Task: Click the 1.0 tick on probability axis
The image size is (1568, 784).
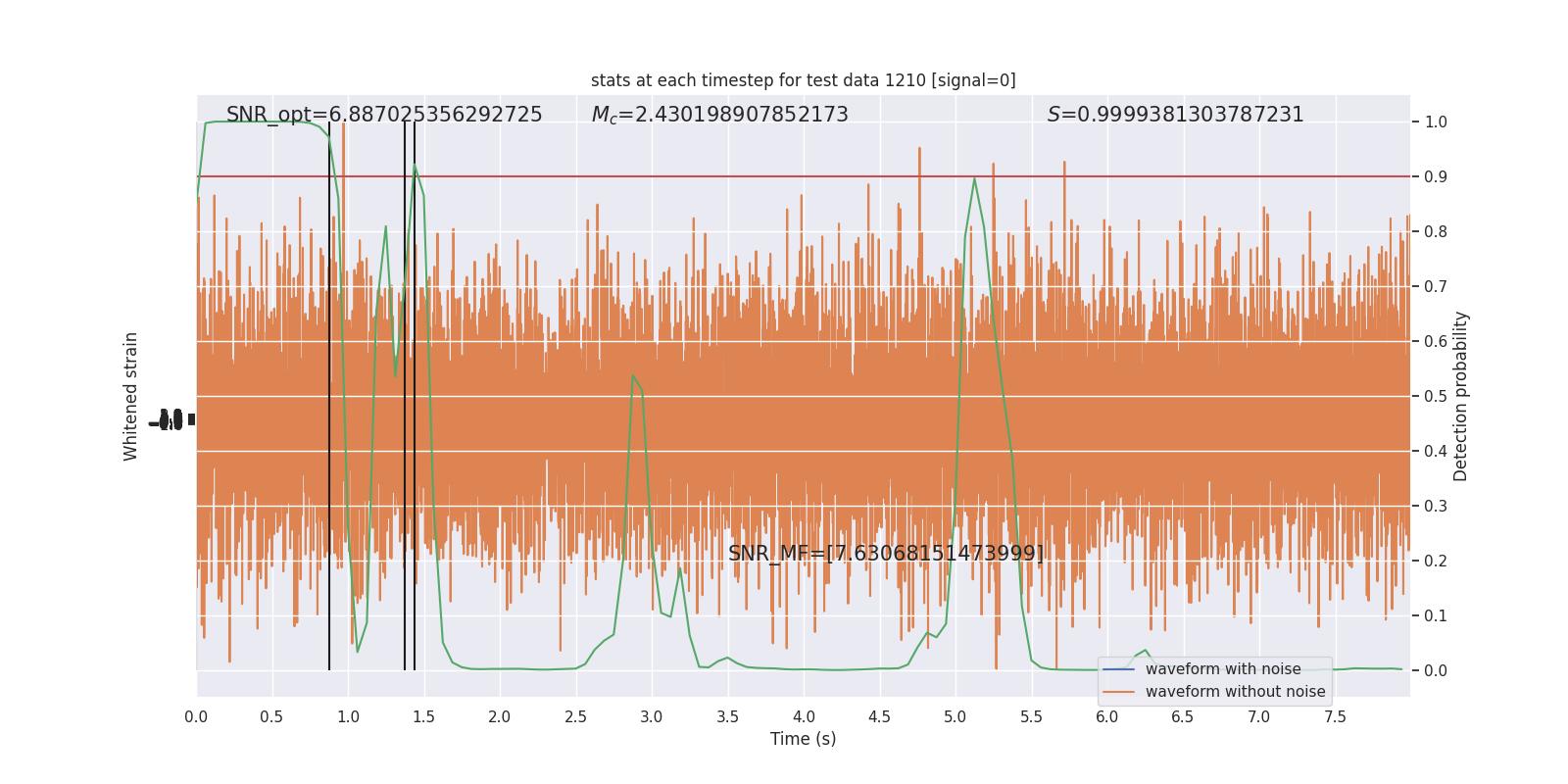Action: click(x=1436, y=122)
